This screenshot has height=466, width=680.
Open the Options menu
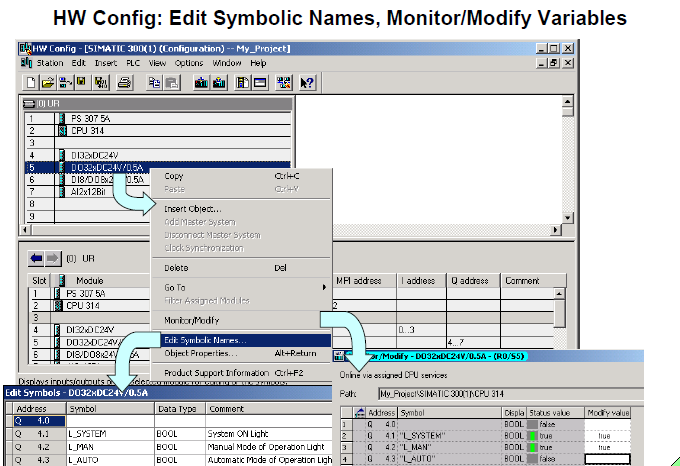tap(189, 63)
